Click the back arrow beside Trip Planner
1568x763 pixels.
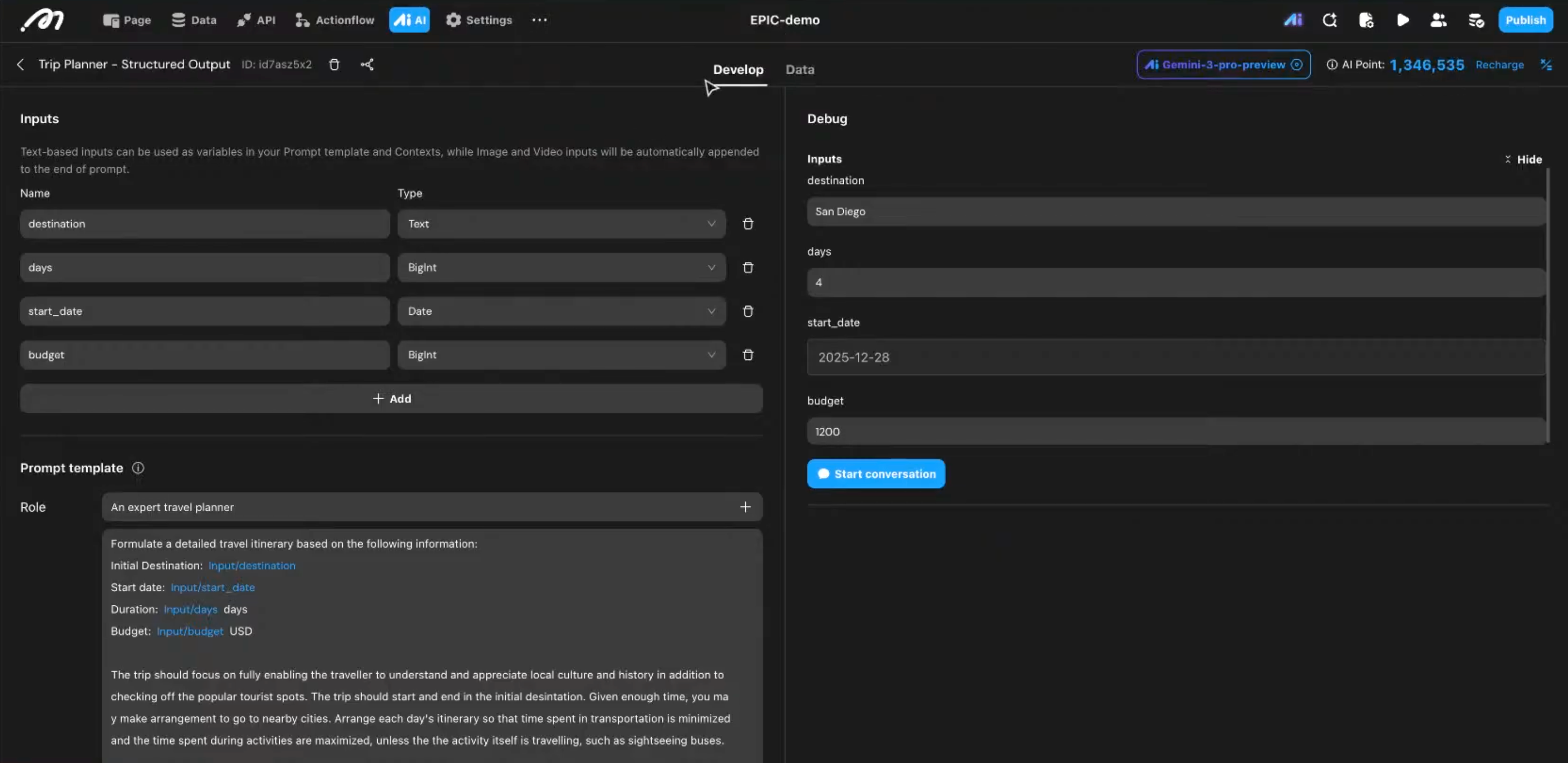[20, 65]
